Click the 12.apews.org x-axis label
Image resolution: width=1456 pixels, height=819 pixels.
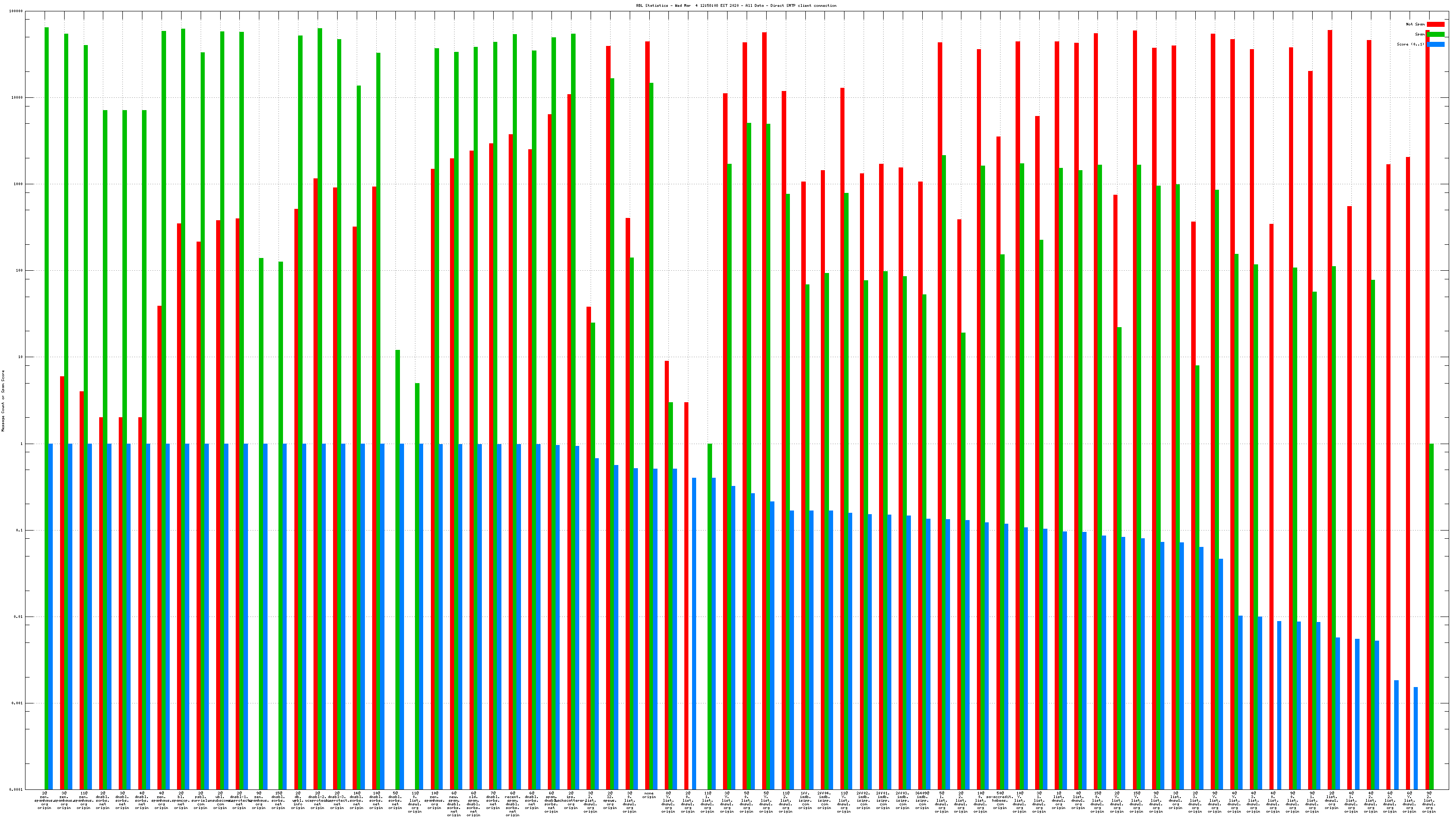click(x=610, y=800)
